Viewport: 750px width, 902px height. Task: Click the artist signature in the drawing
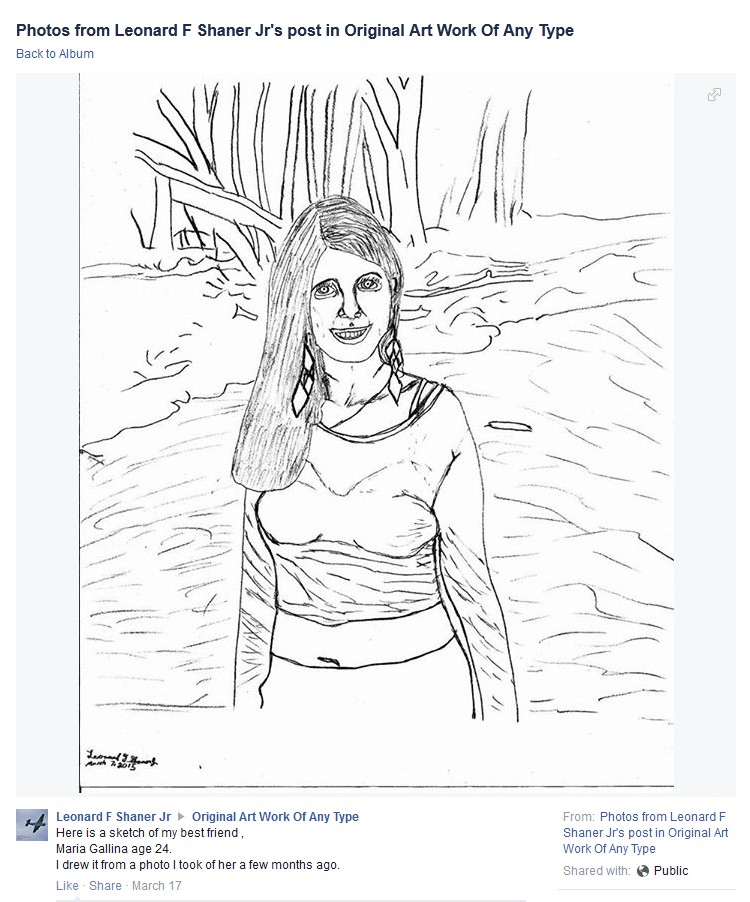pos(121,760)
